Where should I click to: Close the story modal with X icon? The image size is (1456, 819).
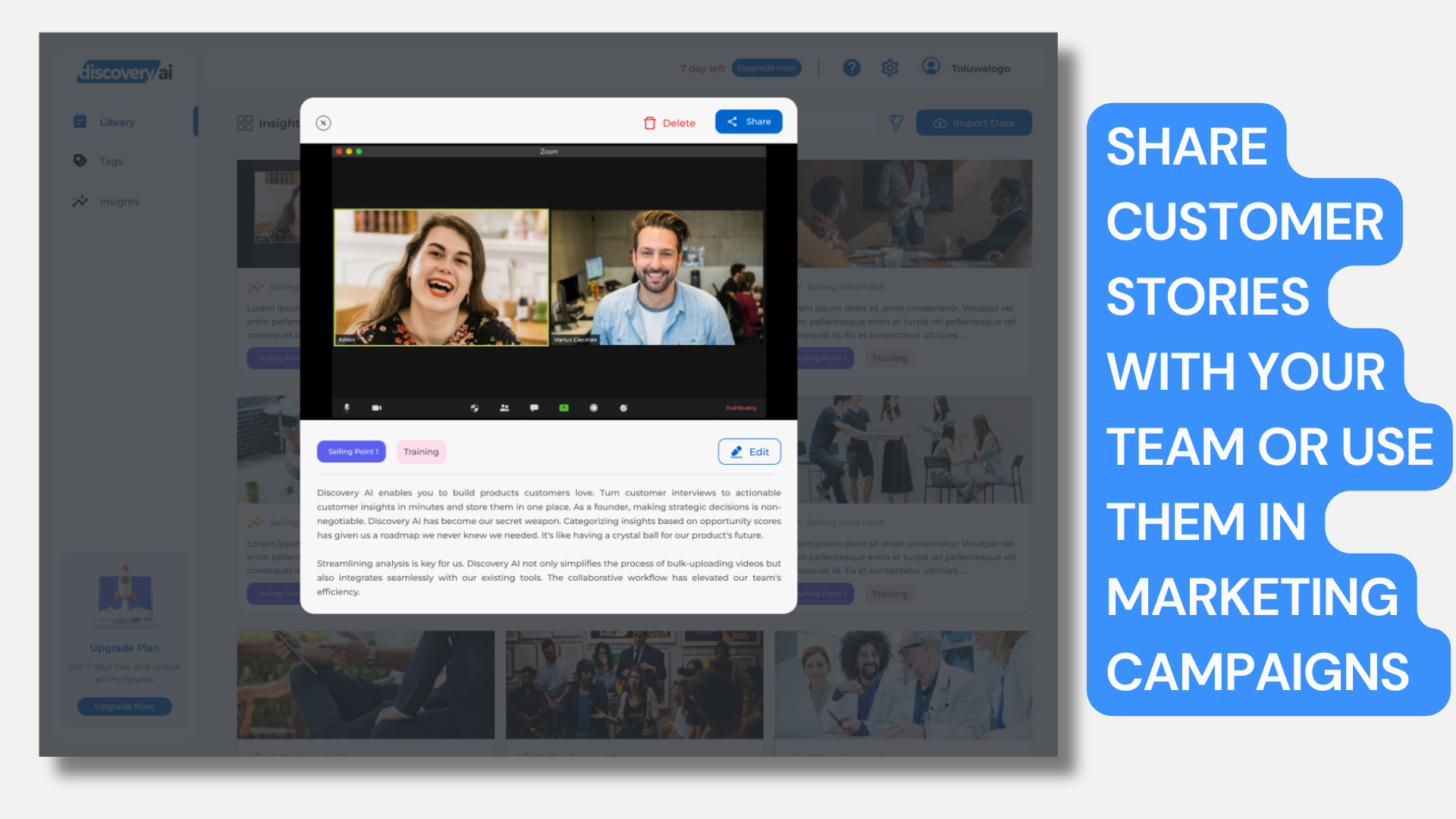(323, 123)
